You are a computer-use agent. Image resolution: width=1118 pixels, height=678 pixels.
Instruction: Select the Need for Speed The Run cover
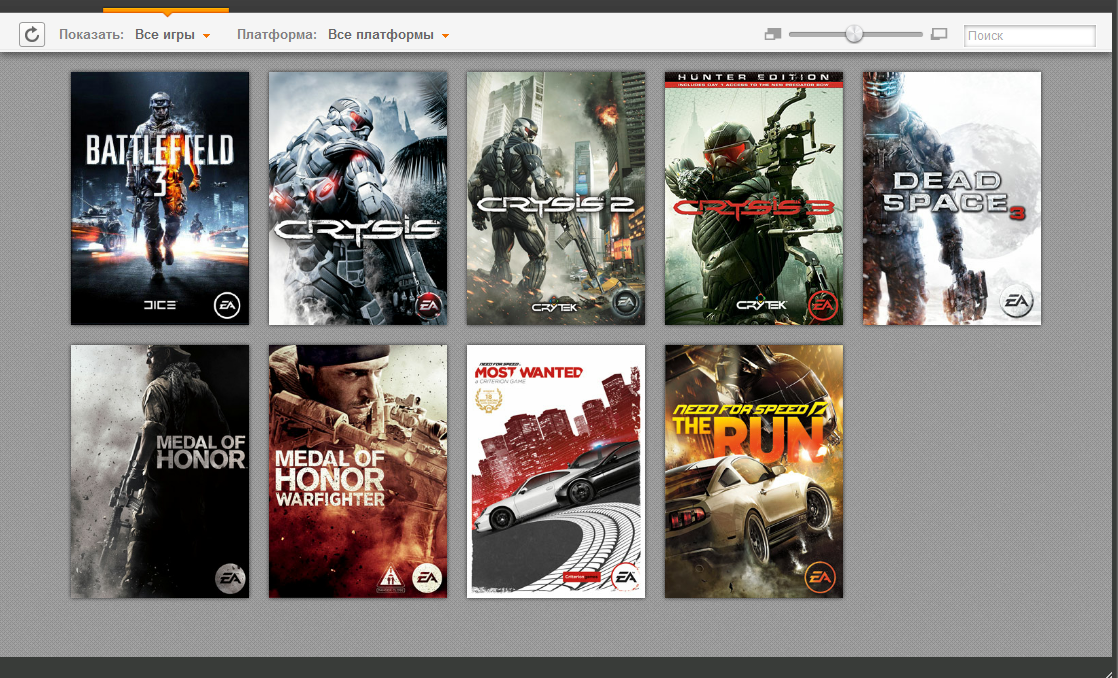pos(754,471)
